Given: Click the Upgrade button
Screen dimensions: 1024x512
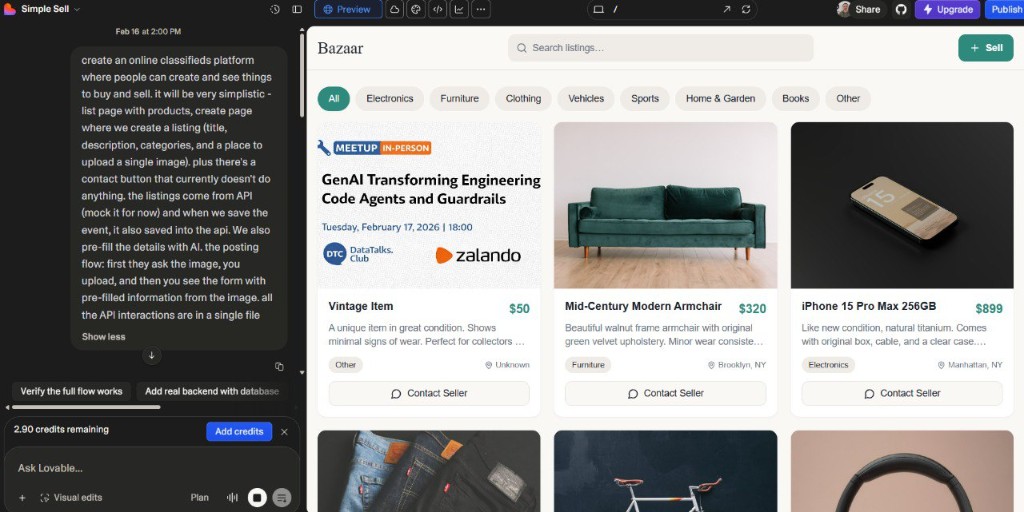Looking at the screenshot, I should (948, 10).
